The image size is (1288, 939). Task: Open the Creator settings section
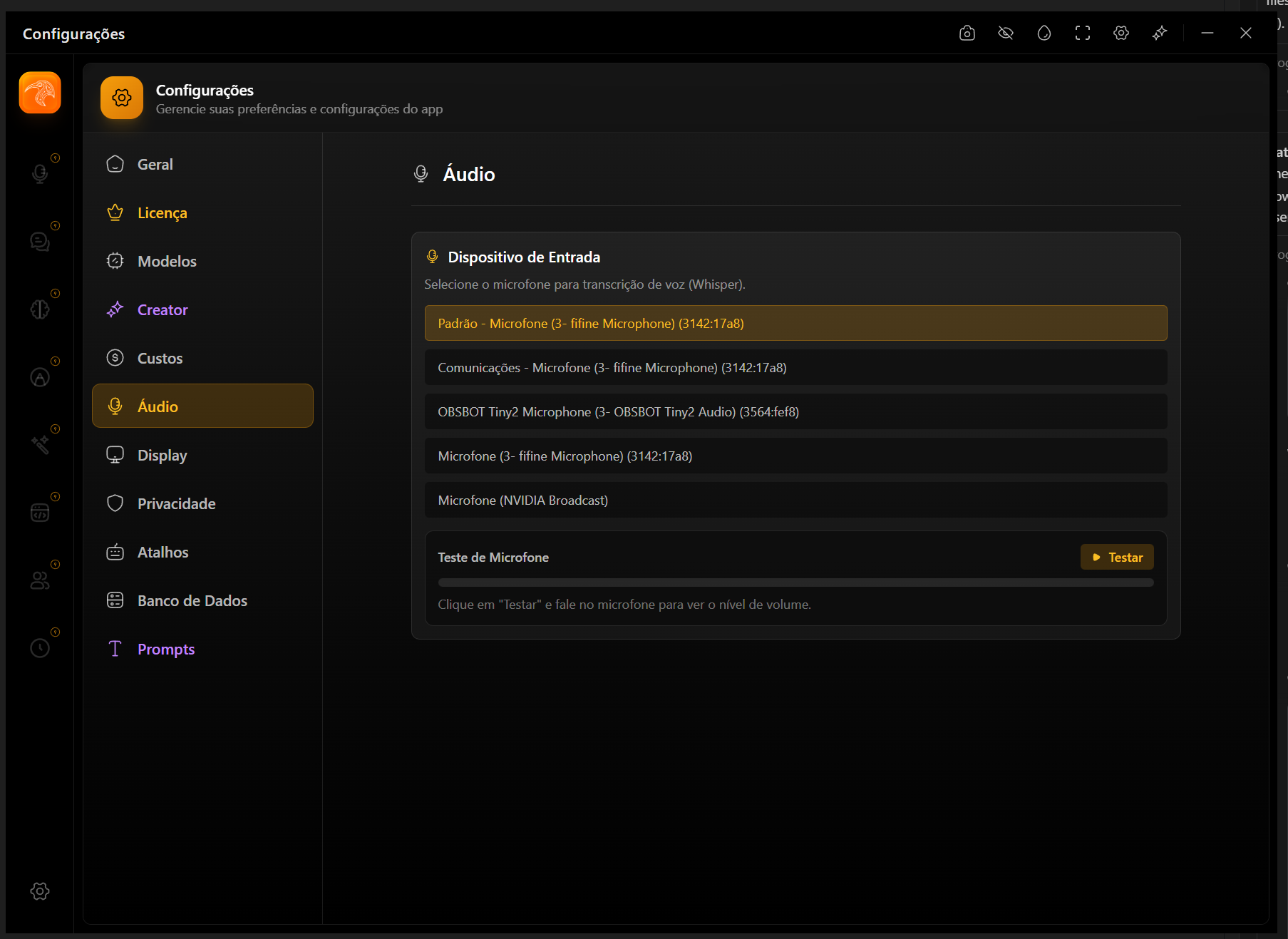[202, 309]
